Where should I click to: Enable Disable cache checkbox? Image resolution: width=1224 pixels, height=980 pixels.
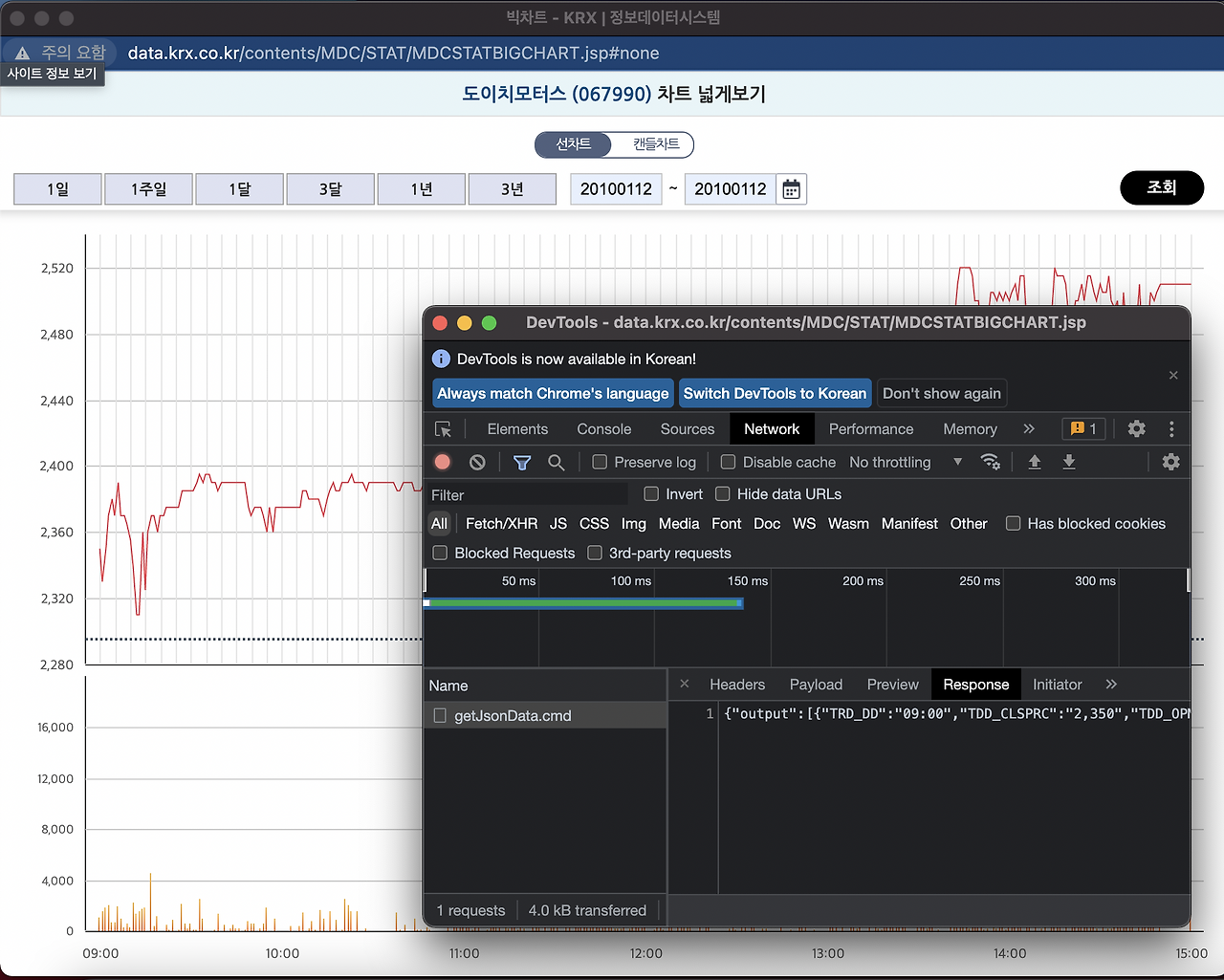pos(728,462)
